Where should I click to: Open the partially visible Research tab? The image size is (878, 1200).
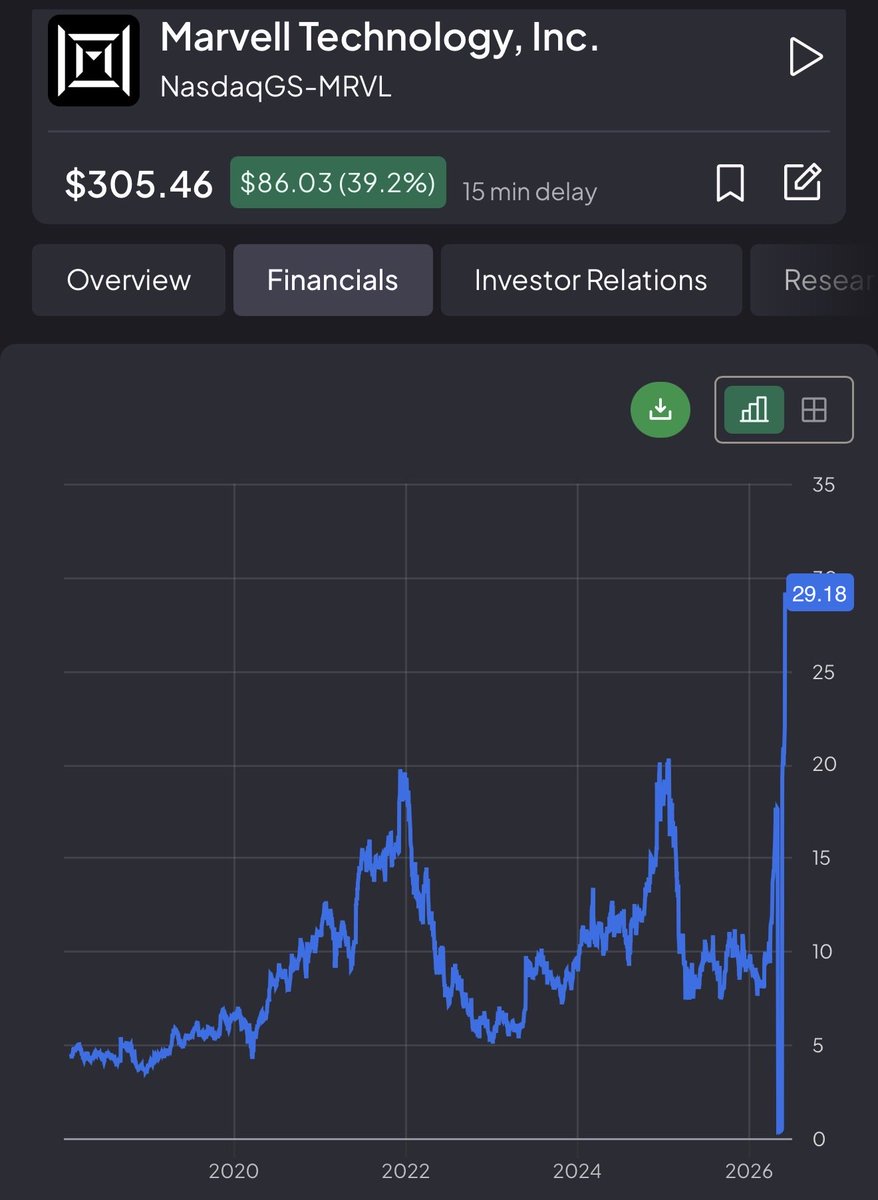[x=814, y=280]
